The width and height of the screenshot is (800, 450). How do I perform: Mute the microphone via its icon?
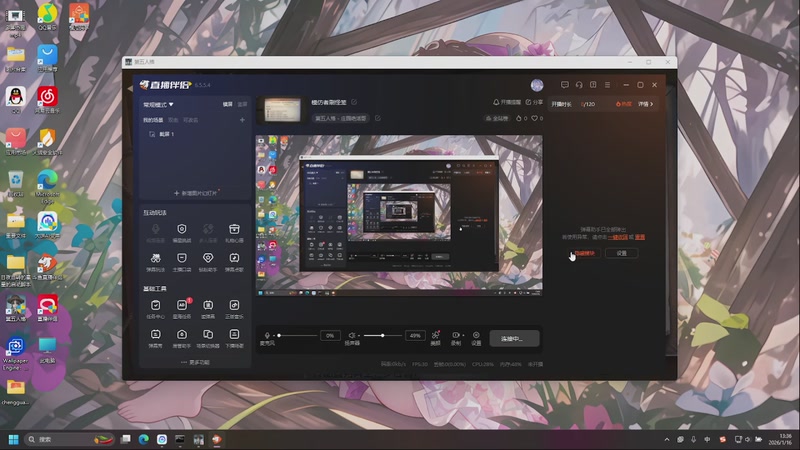[x=267, y=336]
